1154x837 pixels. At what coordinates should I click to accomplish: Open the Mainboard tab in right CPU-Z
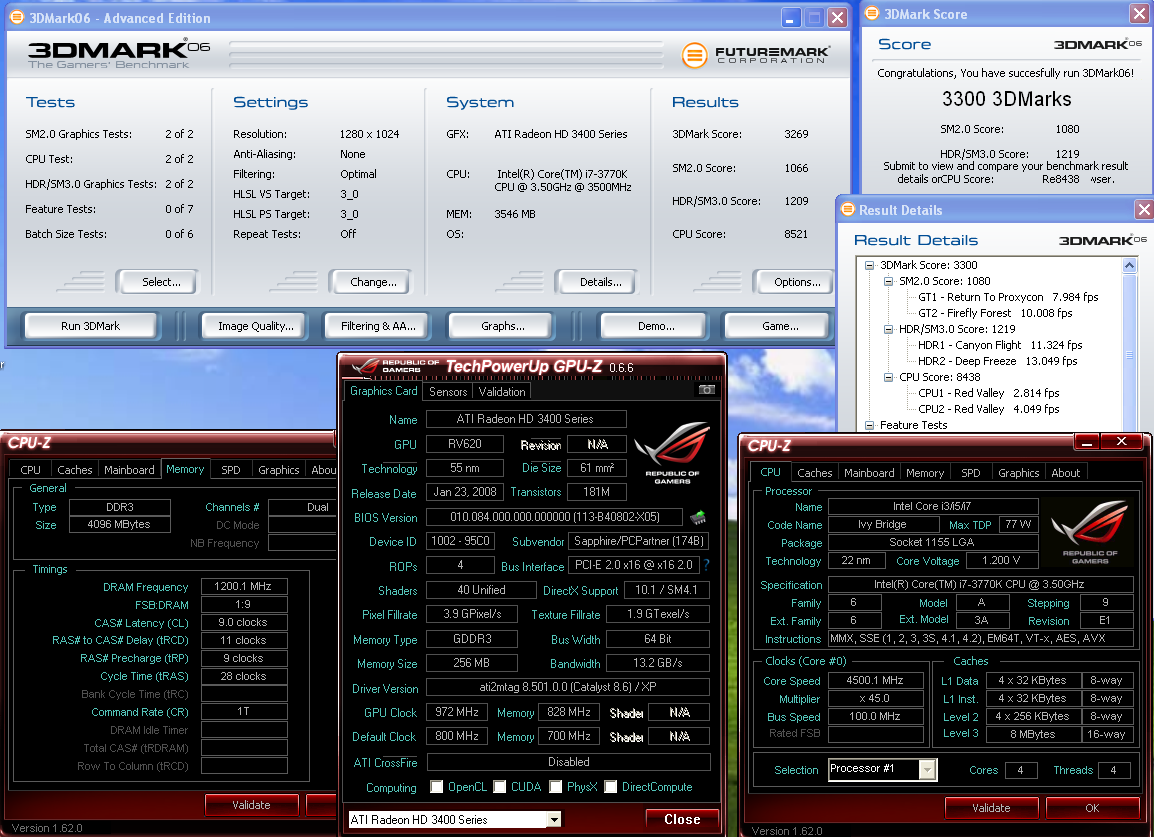pyautogui.click(x=869, y=473)
